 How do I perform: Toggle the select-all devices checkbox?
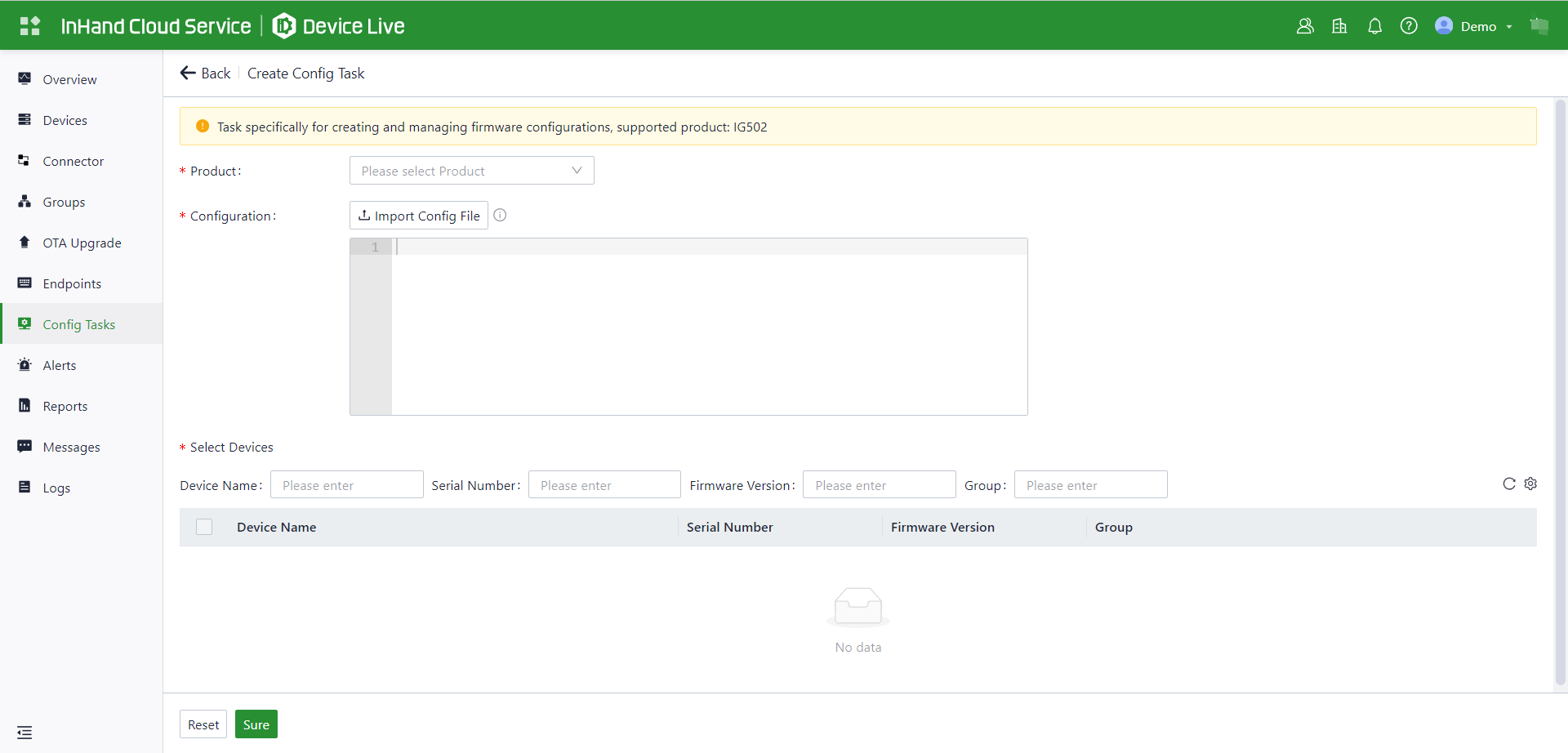tap(204, 527)
